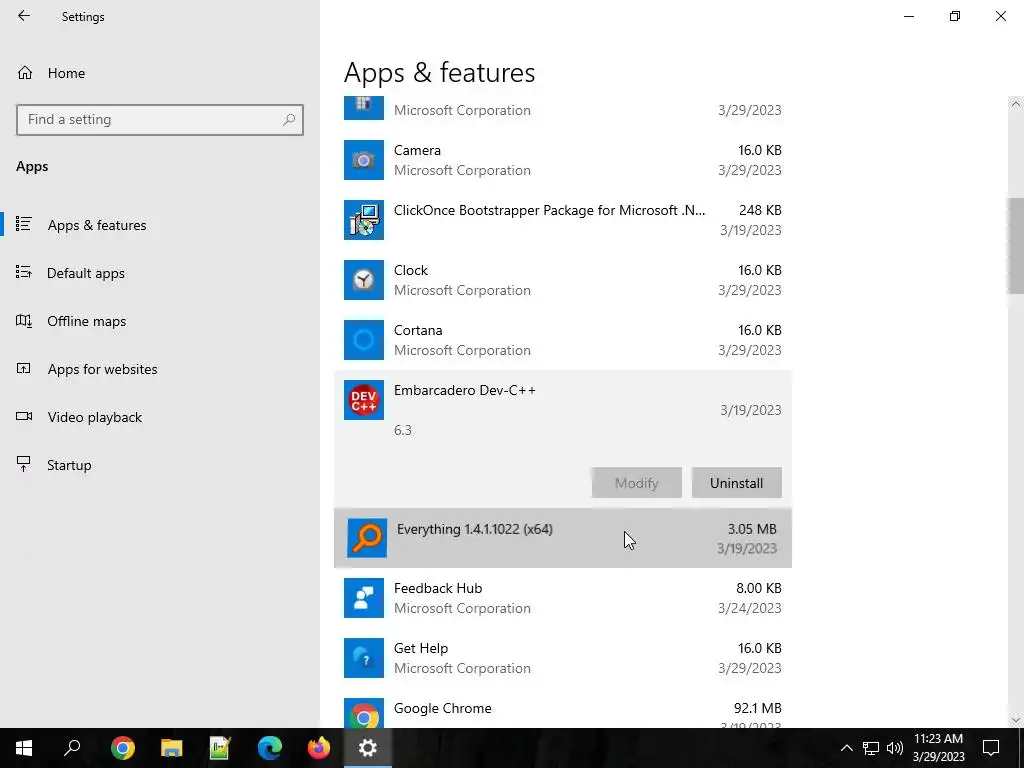This screenshot has width=1024, height=768.
Task: Click the Apps sidebar heading
Action: 32,167
